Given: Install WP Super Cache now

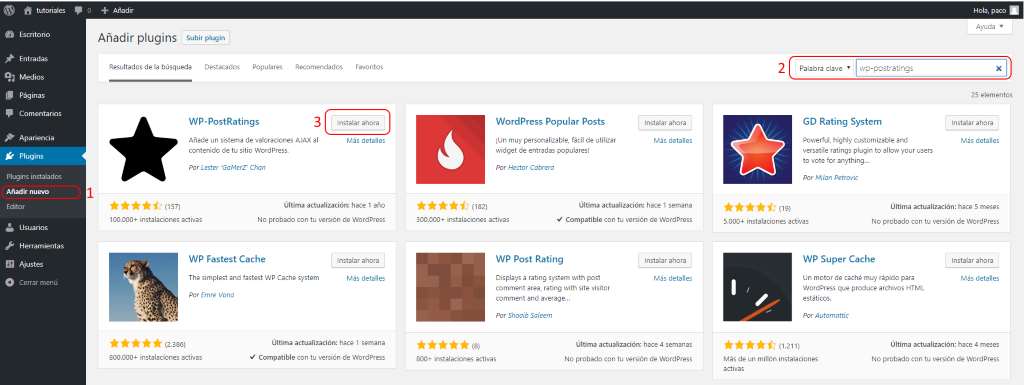Looking at the screenshot, I should click(x=972, y=260).
